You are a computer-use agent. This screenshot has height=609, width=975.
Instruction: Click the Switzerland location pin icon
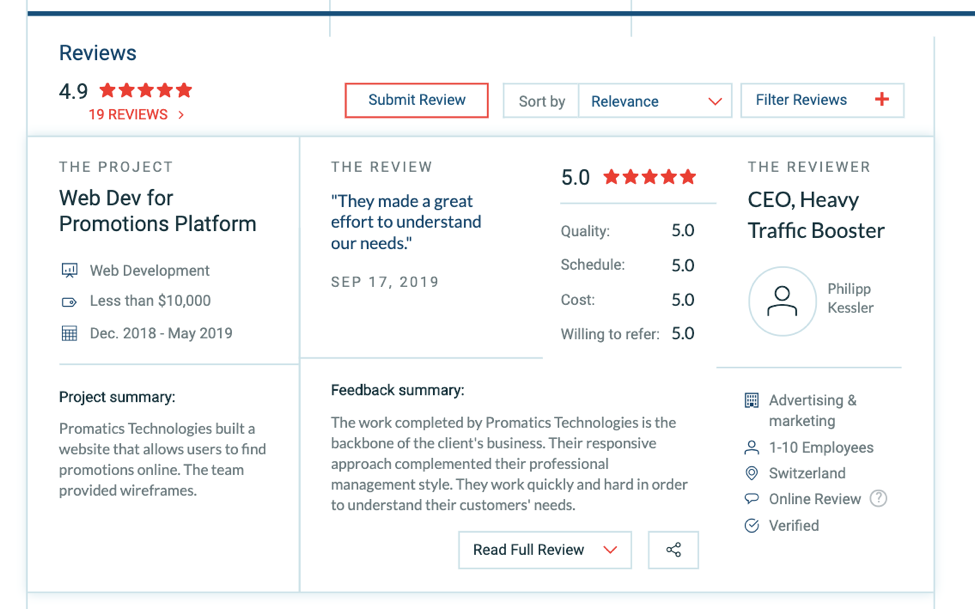(x=752, y=473)
